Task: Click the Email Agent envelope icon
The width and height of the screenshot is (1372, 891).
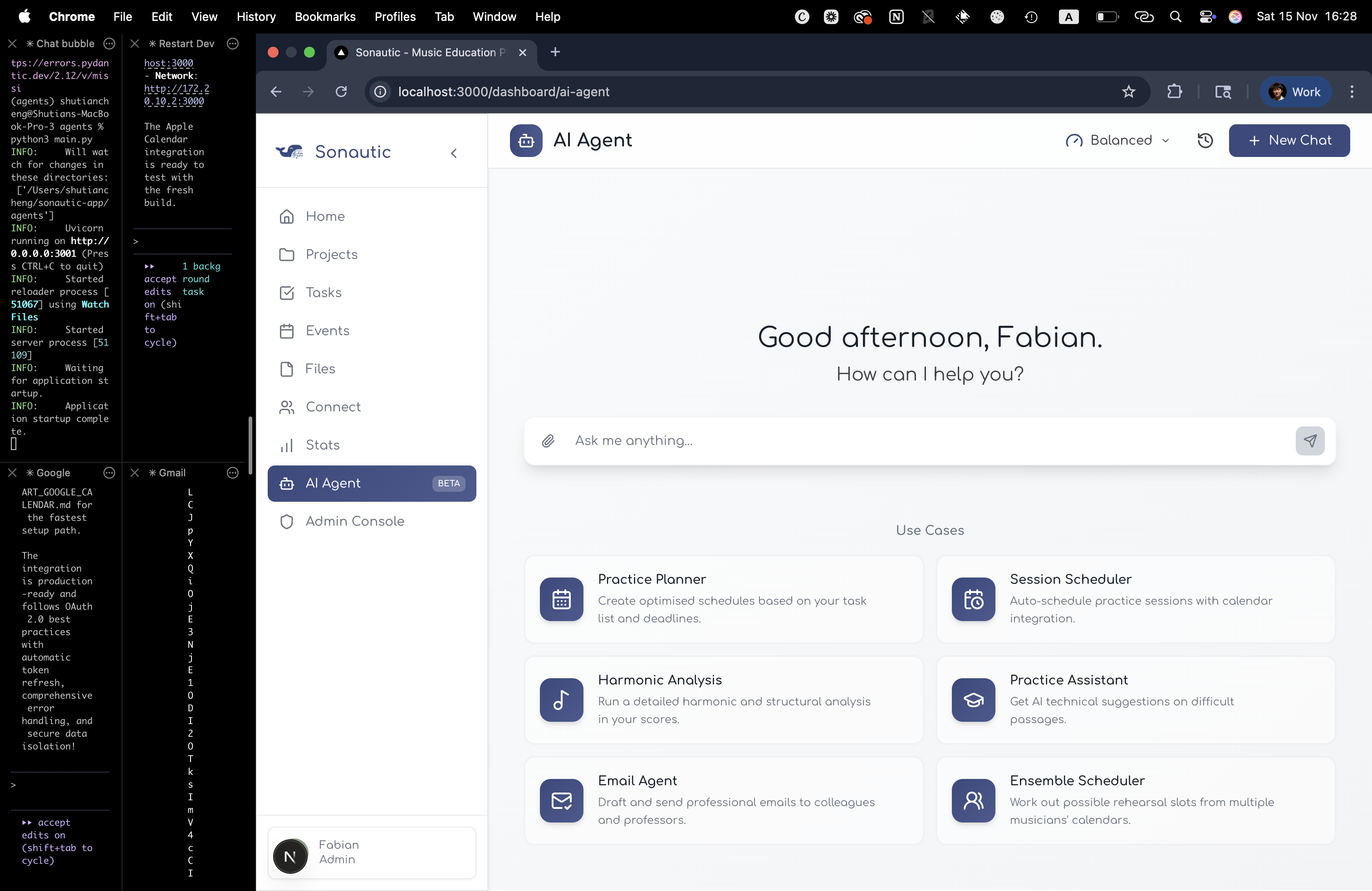Action: click(561, 801)
